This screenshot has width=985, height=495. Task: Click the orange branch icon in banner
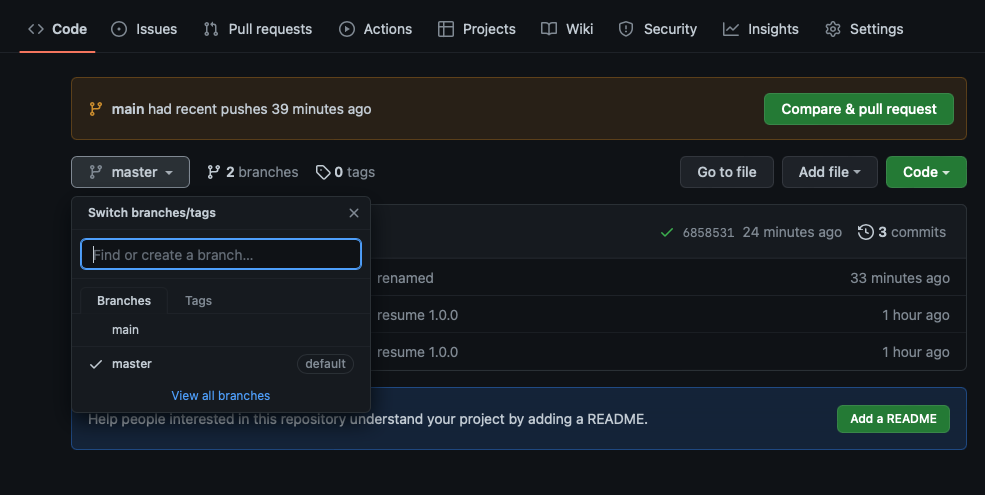pos(95,109)
